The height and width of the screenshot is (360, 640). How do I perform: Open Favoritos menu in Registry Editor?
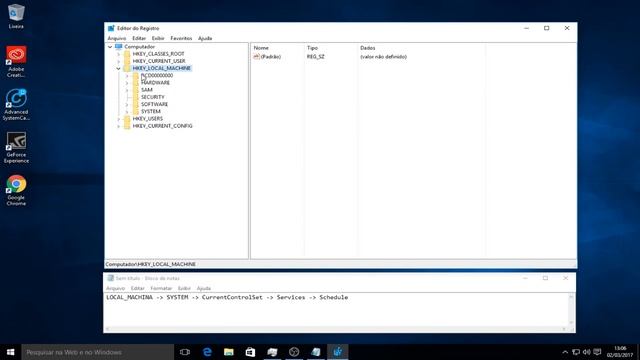click(x=181, y=38)
